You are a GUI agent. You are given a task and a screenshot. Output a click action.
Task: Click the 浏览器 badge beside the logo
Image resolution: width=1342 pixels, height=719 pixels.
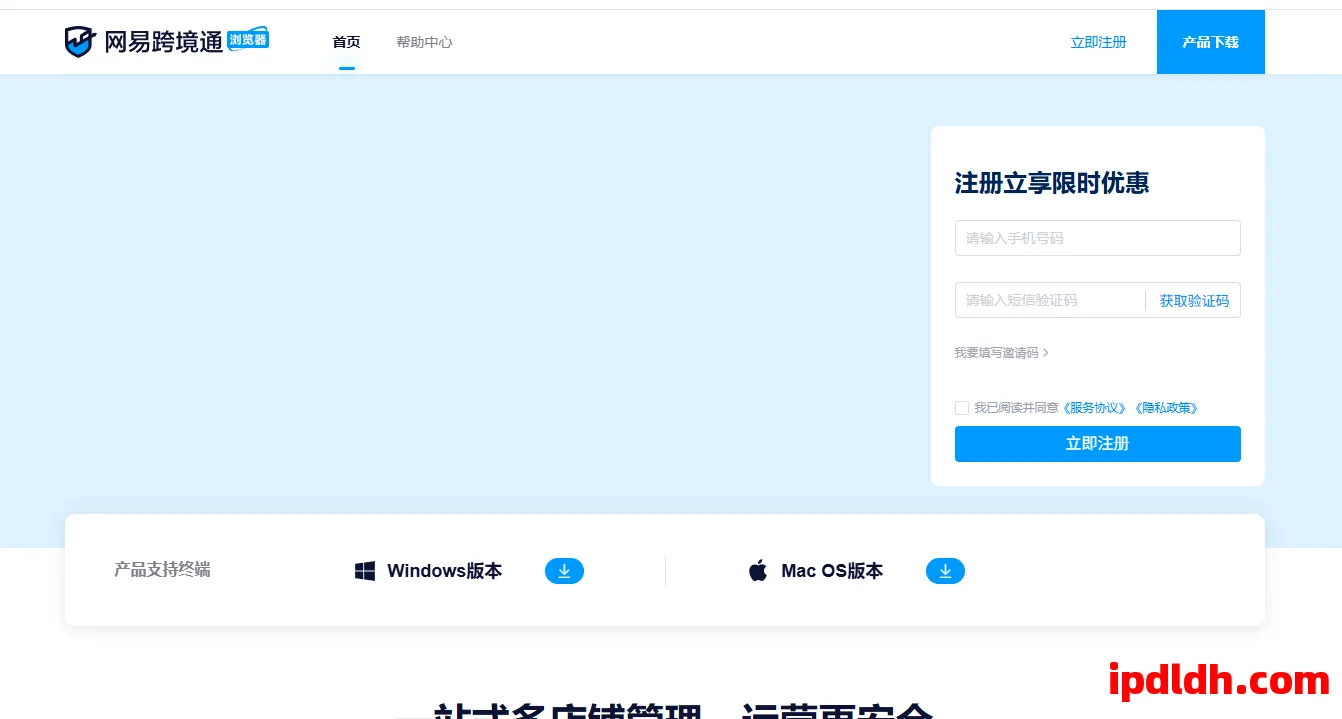click(x=247, y=39)
